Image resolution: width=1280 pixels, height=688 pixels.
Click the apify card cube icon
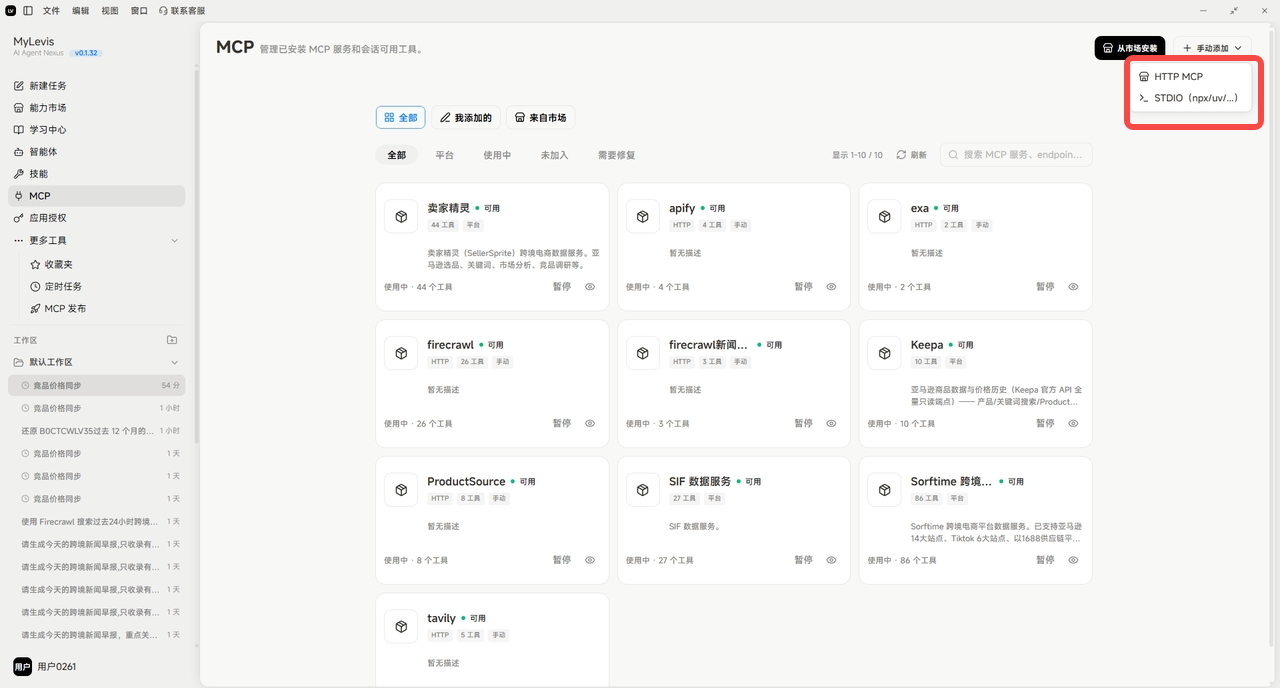643,216
